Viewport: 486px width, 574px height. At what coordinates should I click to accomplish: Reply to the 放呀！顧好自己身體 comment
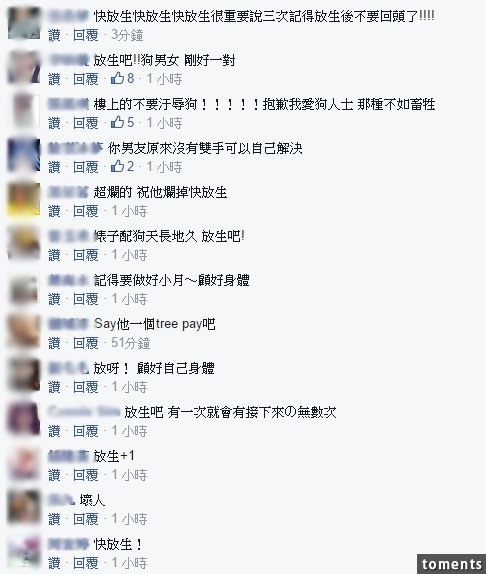pos(86,387)
